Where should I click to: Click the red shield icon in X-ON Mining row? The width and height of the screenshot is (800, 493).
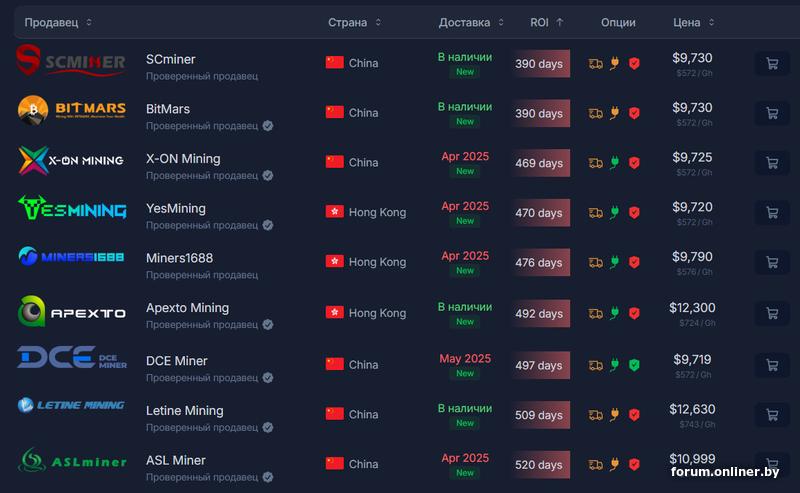(x=634, y=163)
